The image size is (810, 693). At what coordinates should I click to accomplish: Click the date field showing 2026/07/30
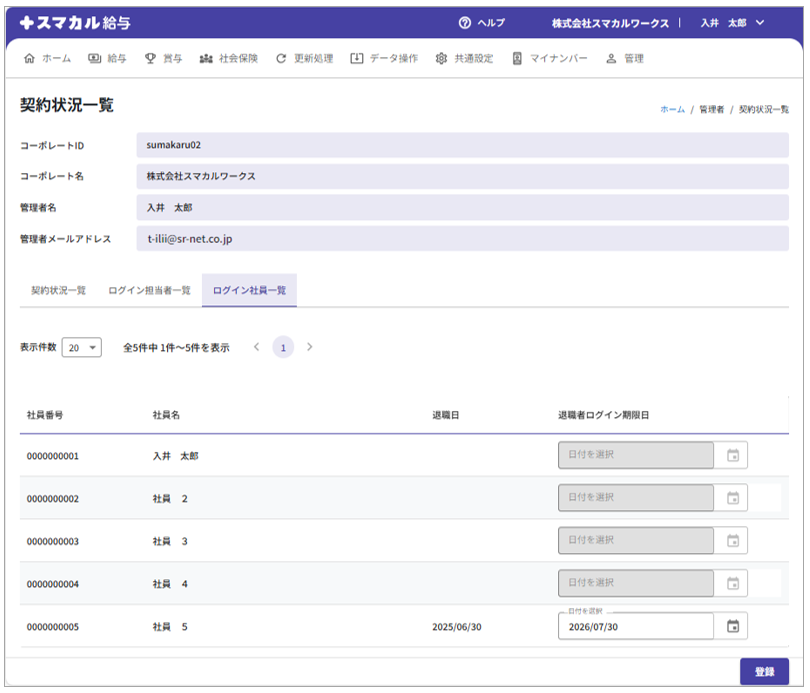pyautogui.click(x=635, y=626)
